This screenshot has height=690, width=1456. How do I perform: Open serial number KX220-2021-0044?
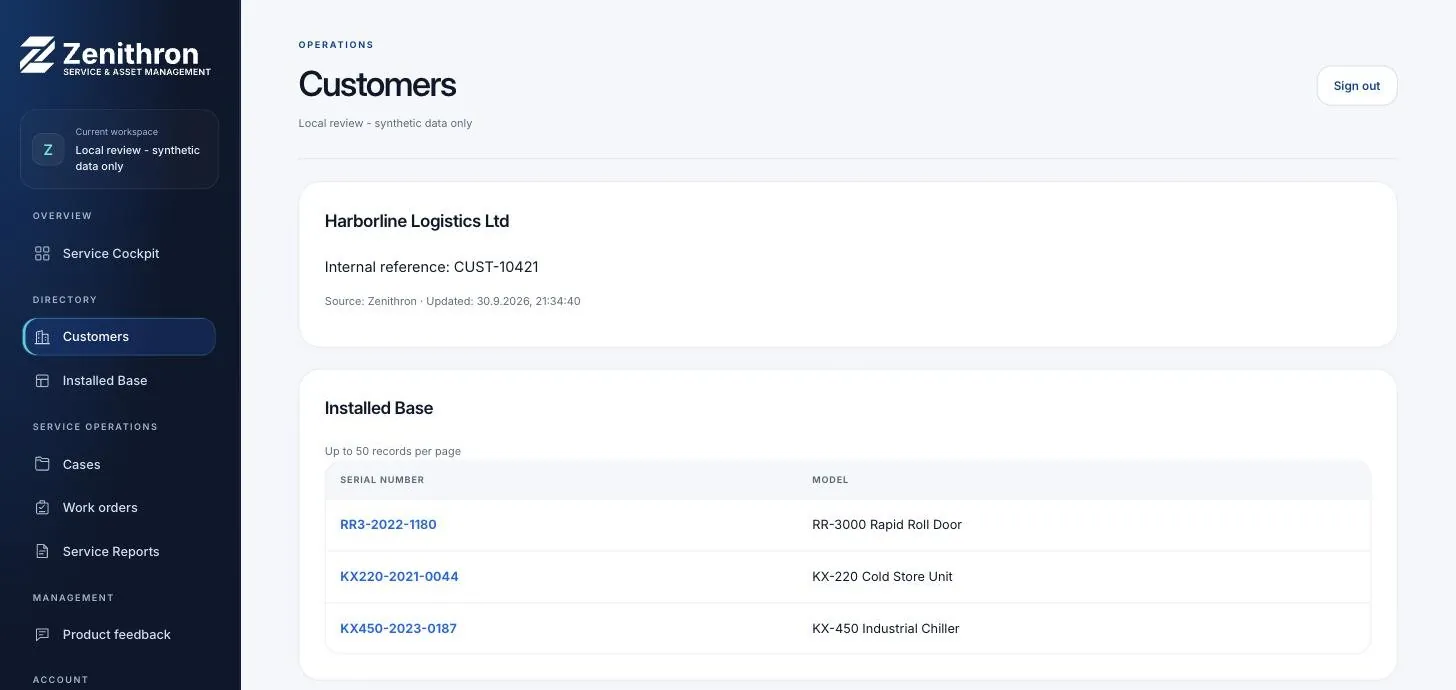(399, 576)
